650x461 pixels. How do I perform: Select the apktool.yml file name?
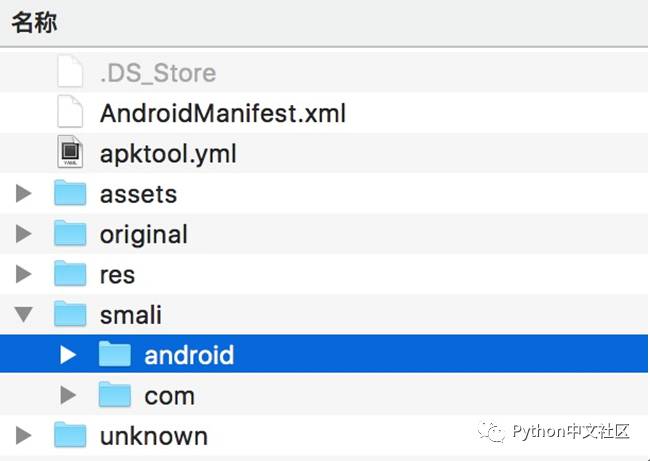click(x=167, y=154)
